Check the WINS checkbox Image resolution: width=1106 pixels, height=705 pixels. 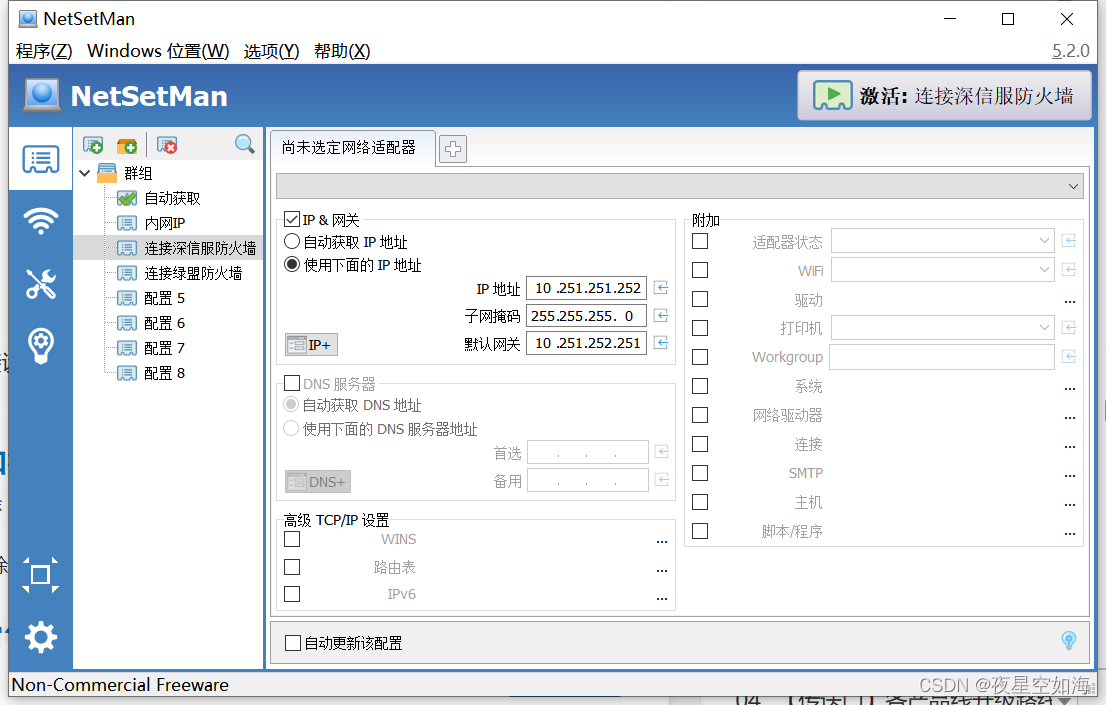[292, 539]
